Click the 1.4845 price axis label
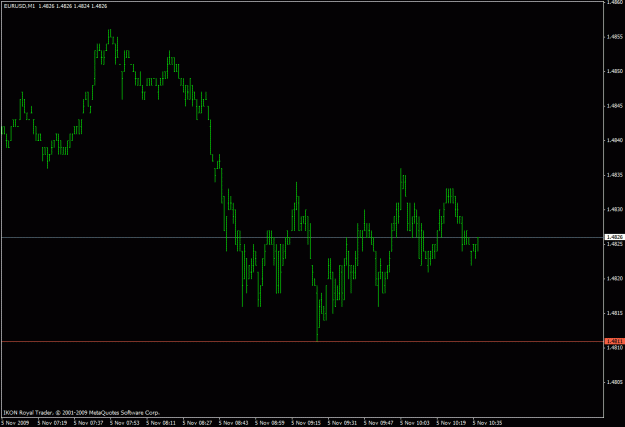625x427 pixels. (615, 106)
